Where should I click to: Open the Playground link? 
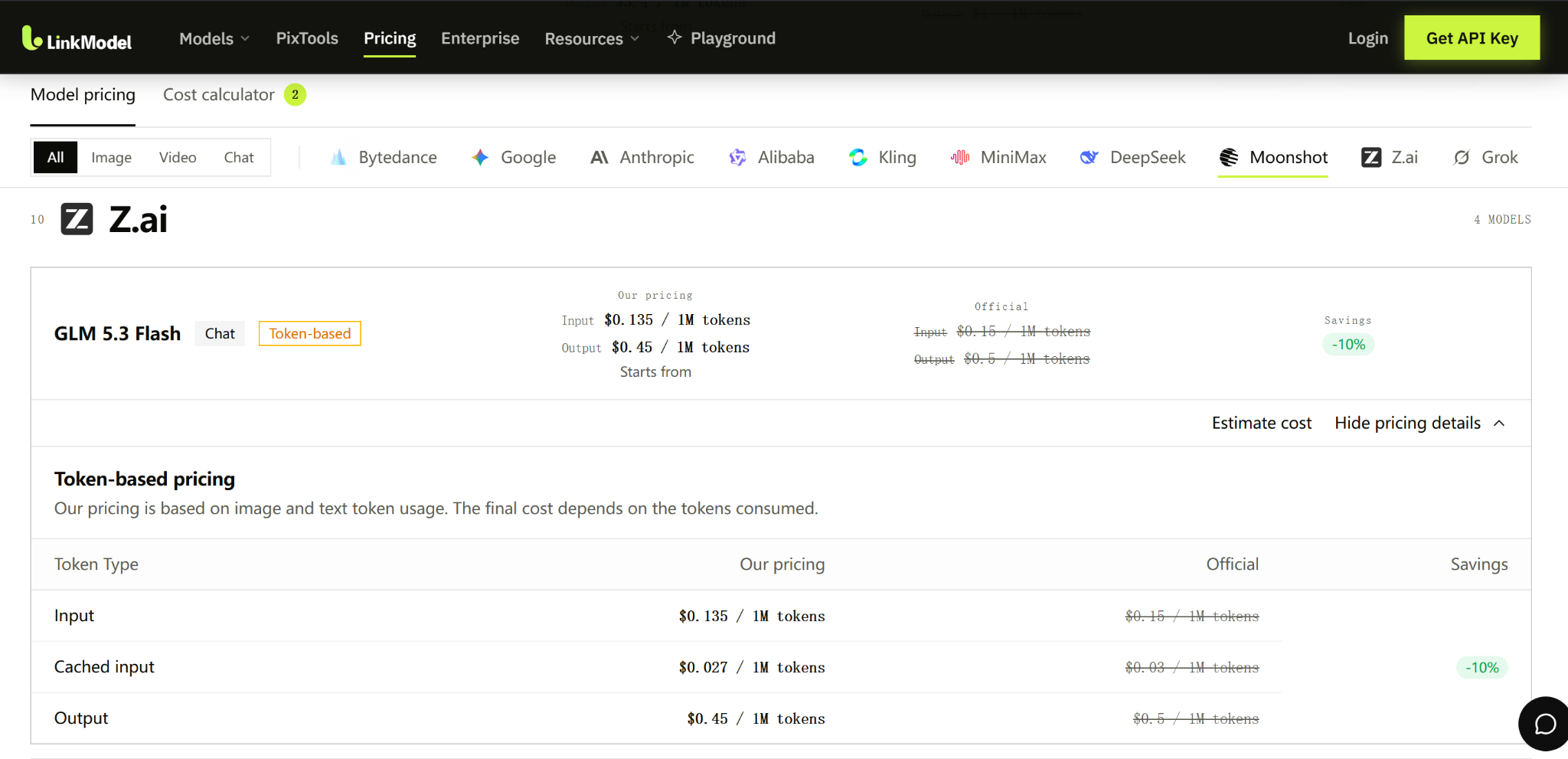721,38
